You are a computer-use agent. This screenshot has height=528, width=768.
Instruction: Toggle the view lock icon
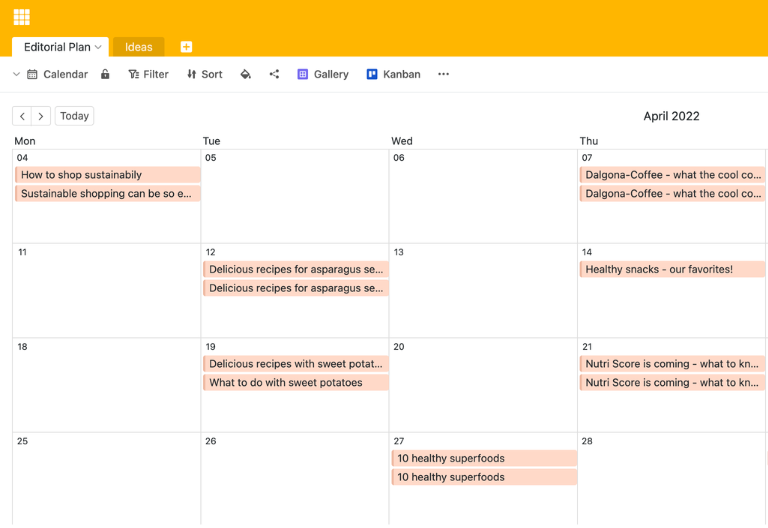[105, 74]
